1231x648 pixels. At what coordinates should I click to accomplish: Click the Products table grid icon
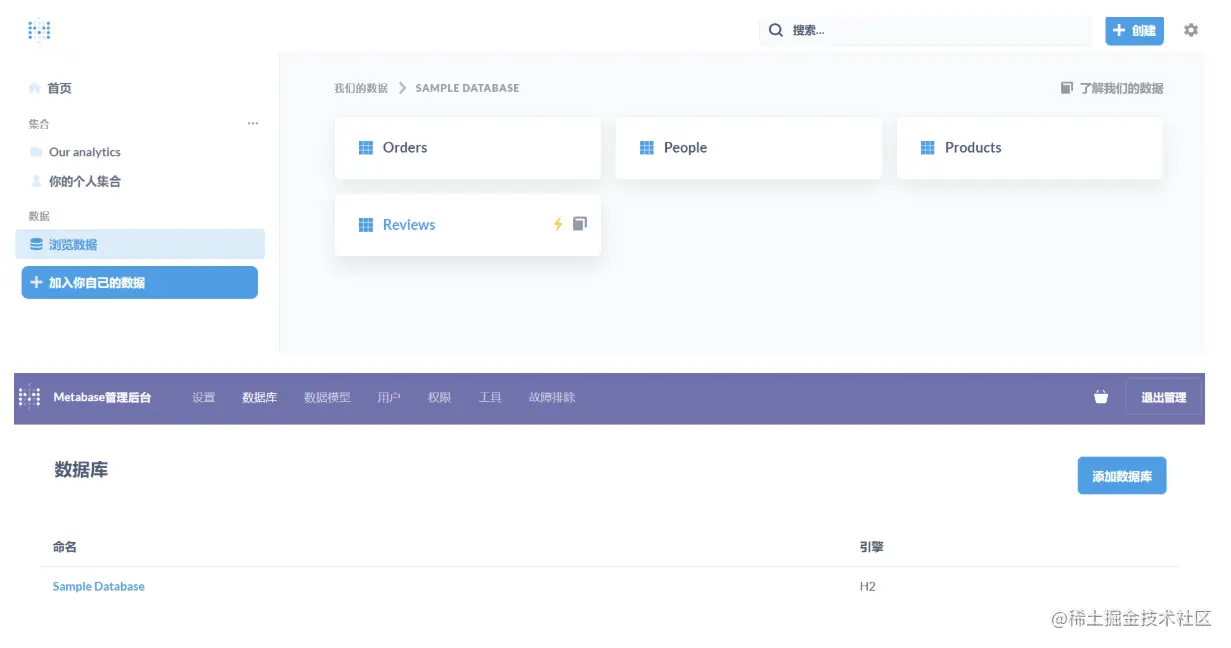coord(928,148)
